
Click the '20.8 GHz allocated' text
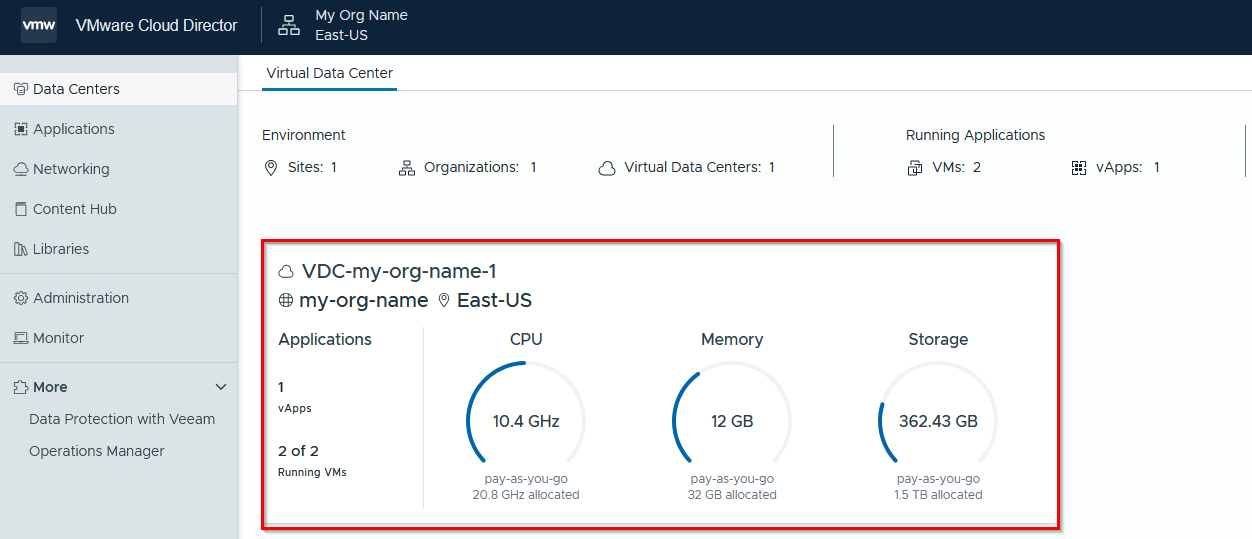[x=526, y=495]
